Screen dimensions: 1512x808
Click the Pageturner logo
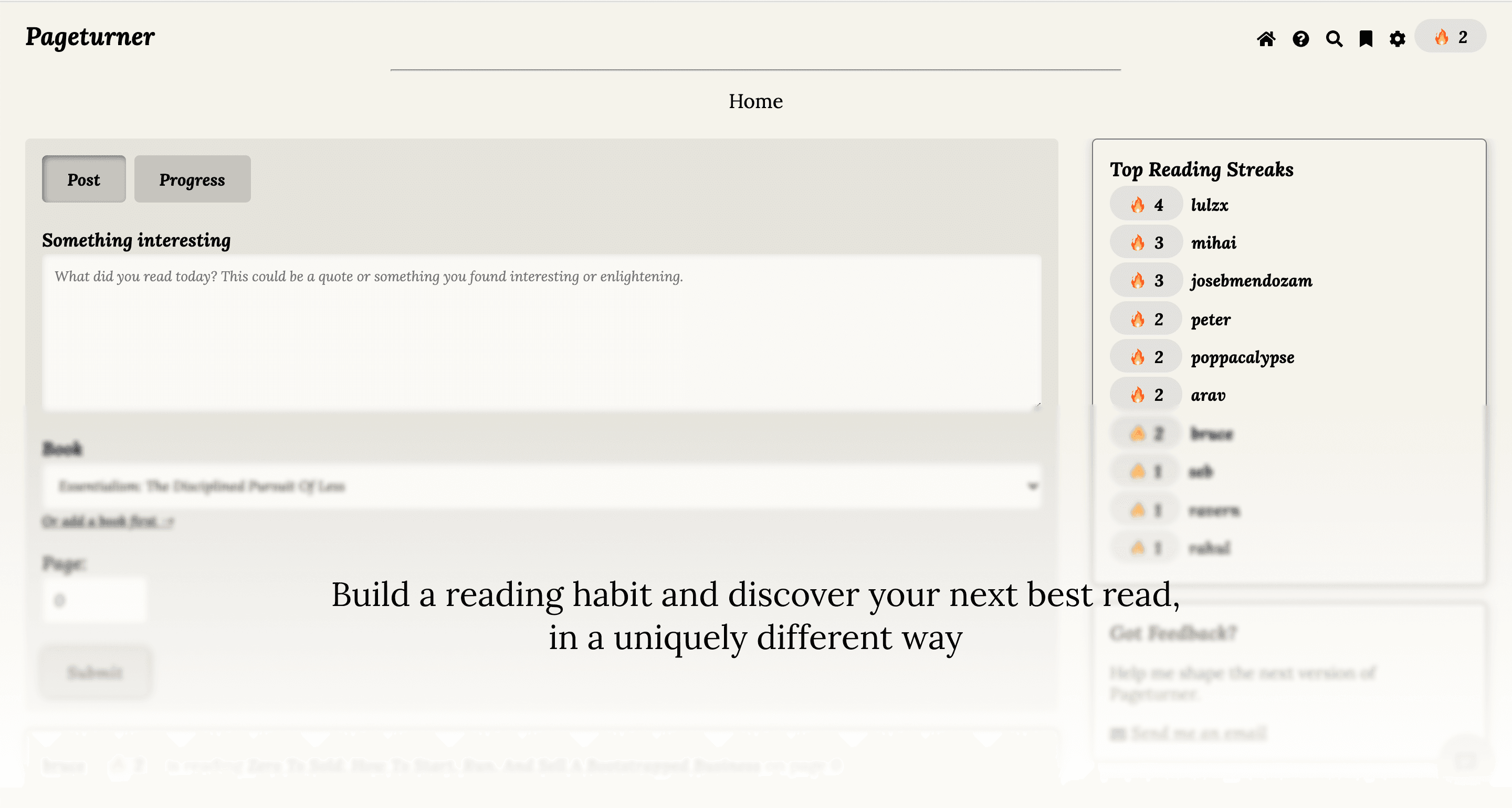click(x=90, y=36)
